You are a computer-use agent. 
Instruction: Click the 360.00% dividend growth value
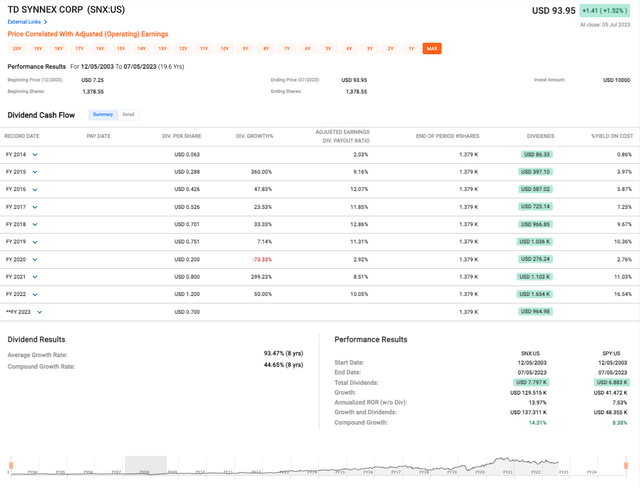(261, 172)
